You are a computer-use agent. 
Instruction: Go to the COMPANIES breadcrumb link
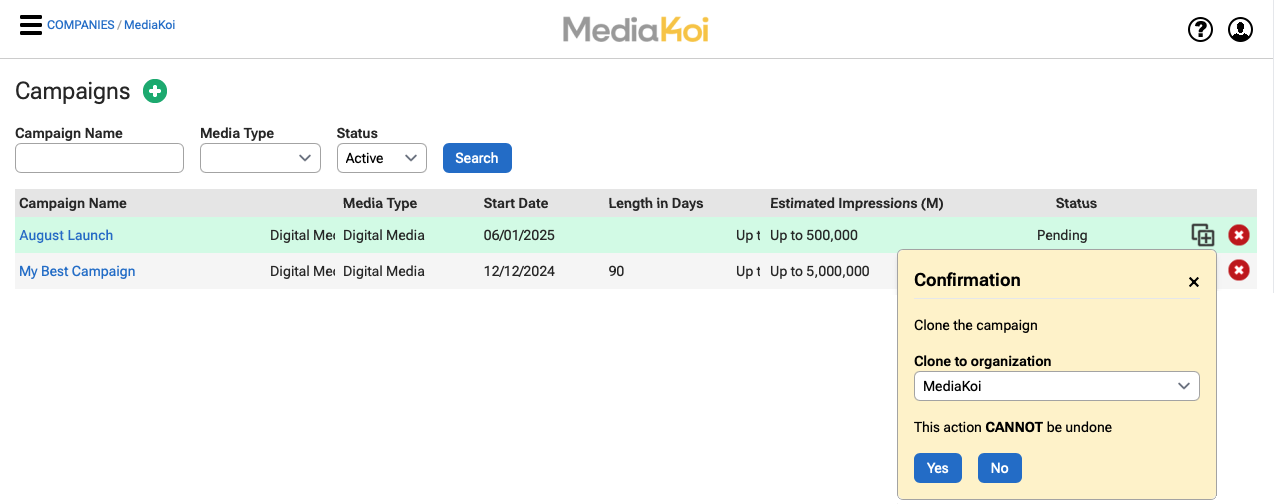pos(81,25)
